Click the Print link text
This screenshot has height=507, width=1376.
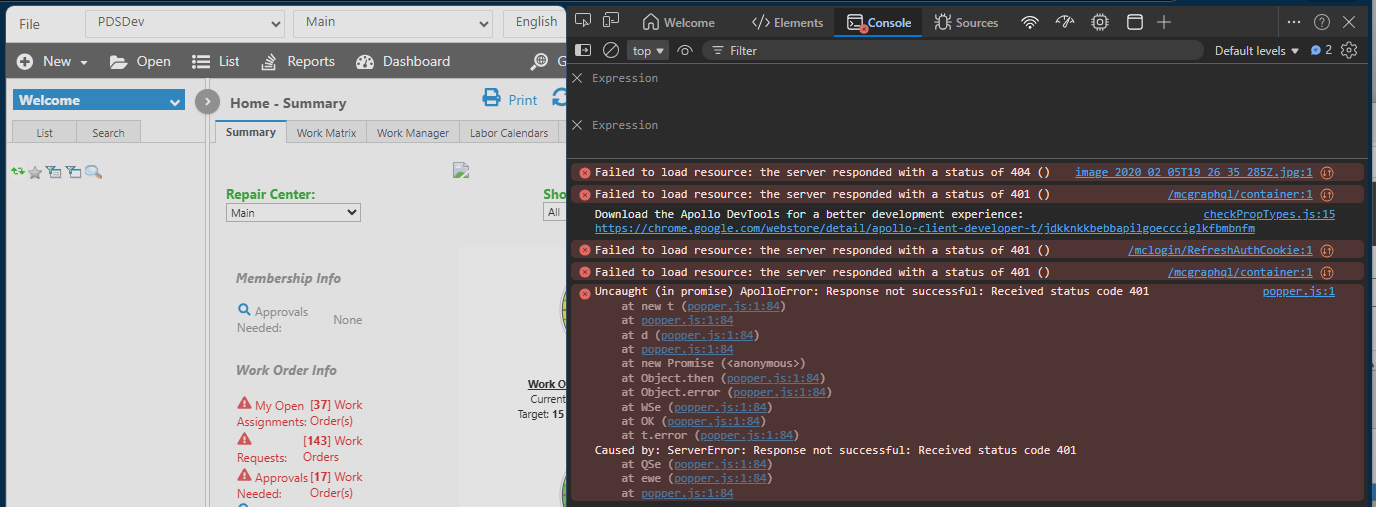pyautogui.click(x=523, y=100)
